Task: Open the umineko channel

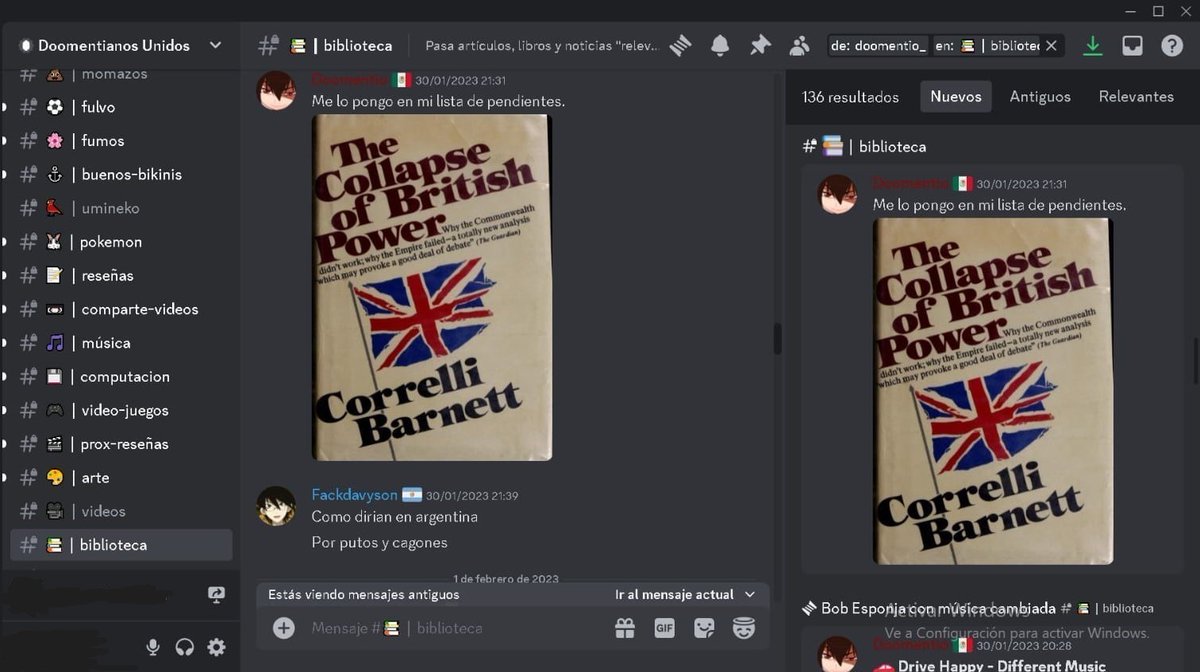Action: point(121,208)
